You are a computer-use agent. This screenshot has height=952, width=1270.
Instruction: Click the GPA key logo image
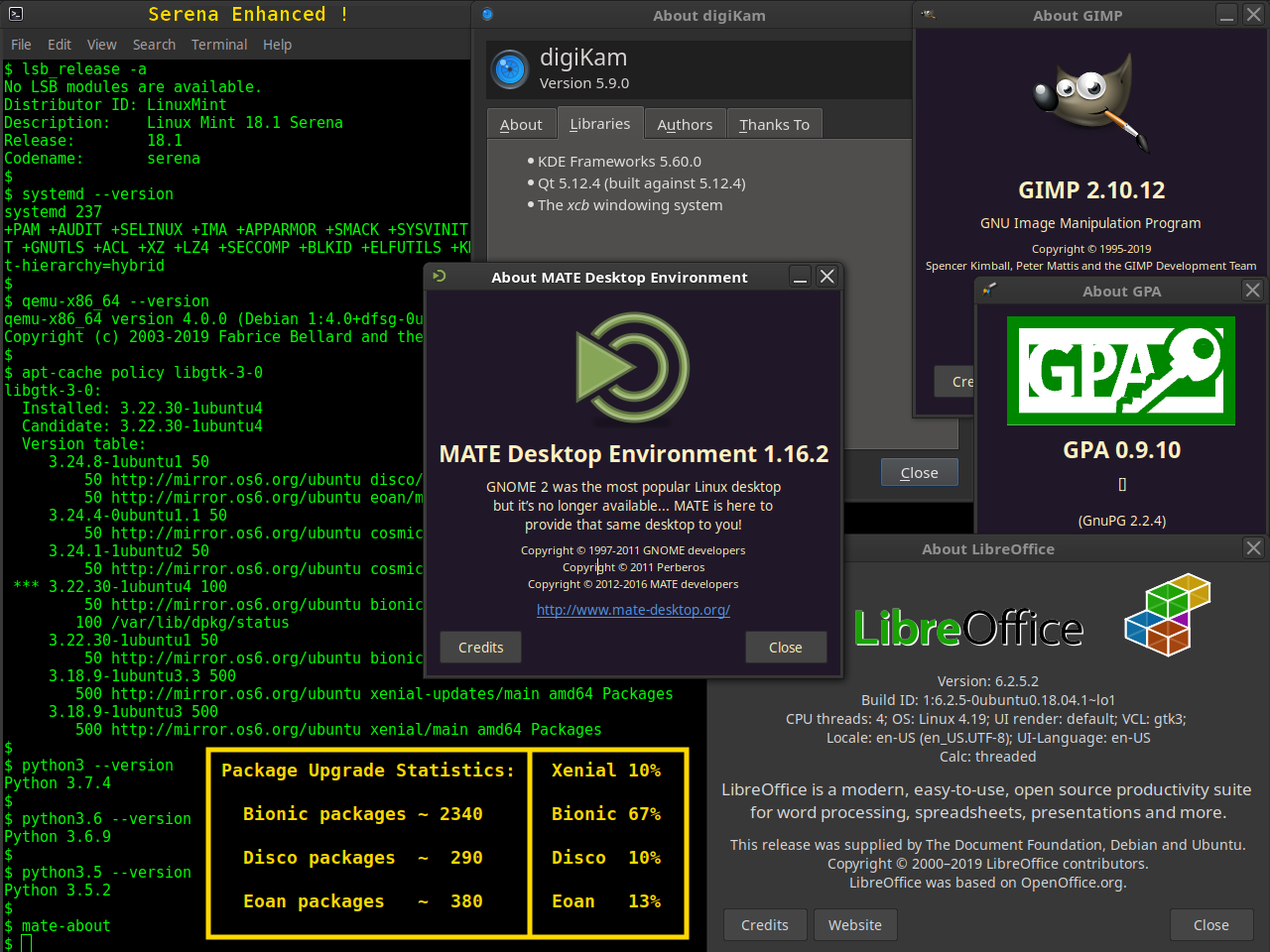(x=1121, y=371)
